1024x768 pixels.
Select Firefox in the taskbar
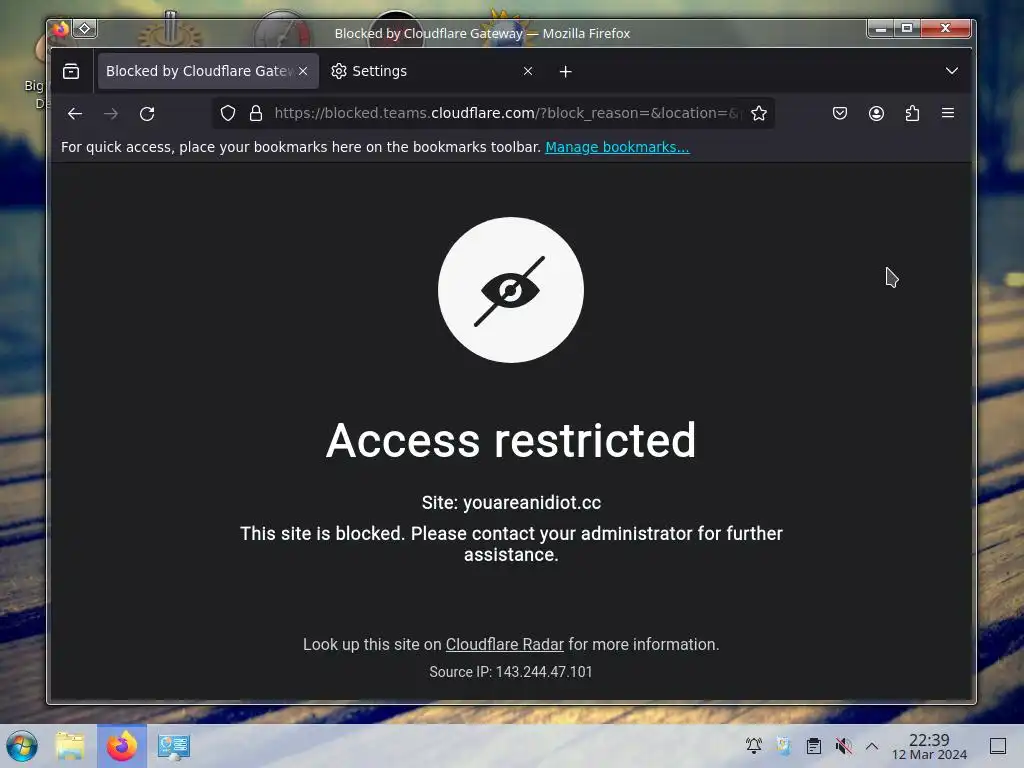(122, 746)
